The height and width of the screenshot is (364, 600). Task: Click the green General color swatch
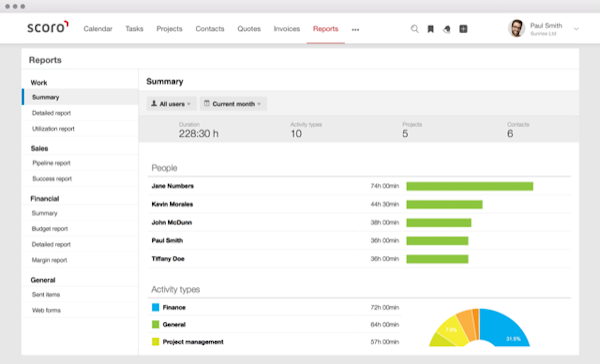155,325
